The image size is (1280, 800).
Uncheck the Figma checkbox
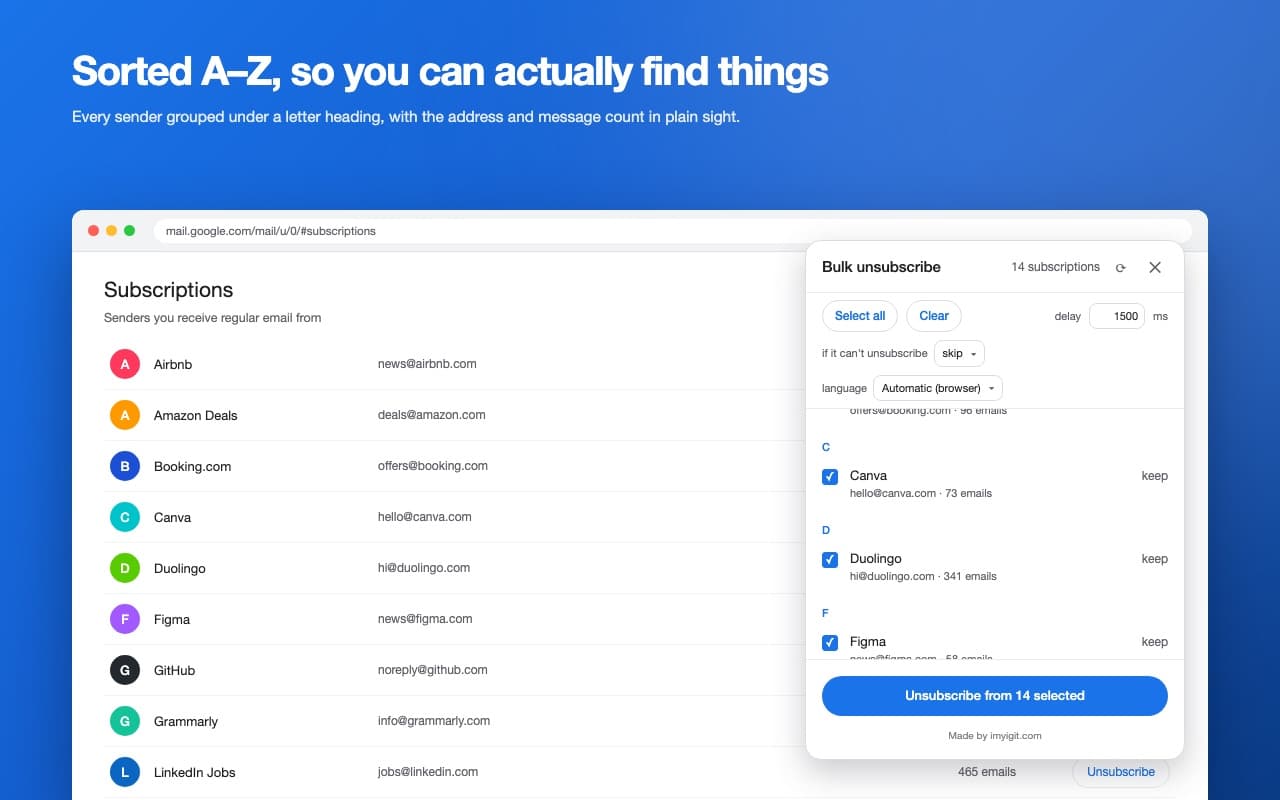point(830,643)
